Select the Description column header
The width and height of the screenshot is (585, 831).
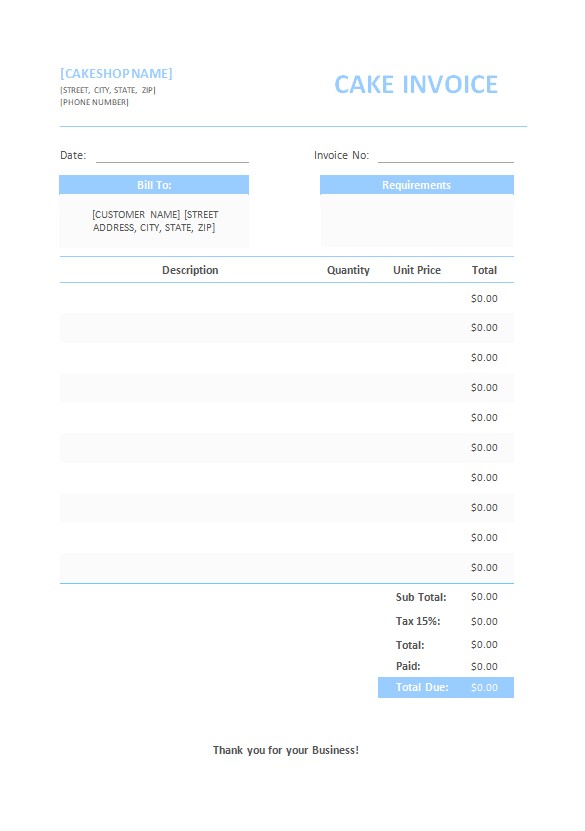pyautogui.click(x=190, y=270)
